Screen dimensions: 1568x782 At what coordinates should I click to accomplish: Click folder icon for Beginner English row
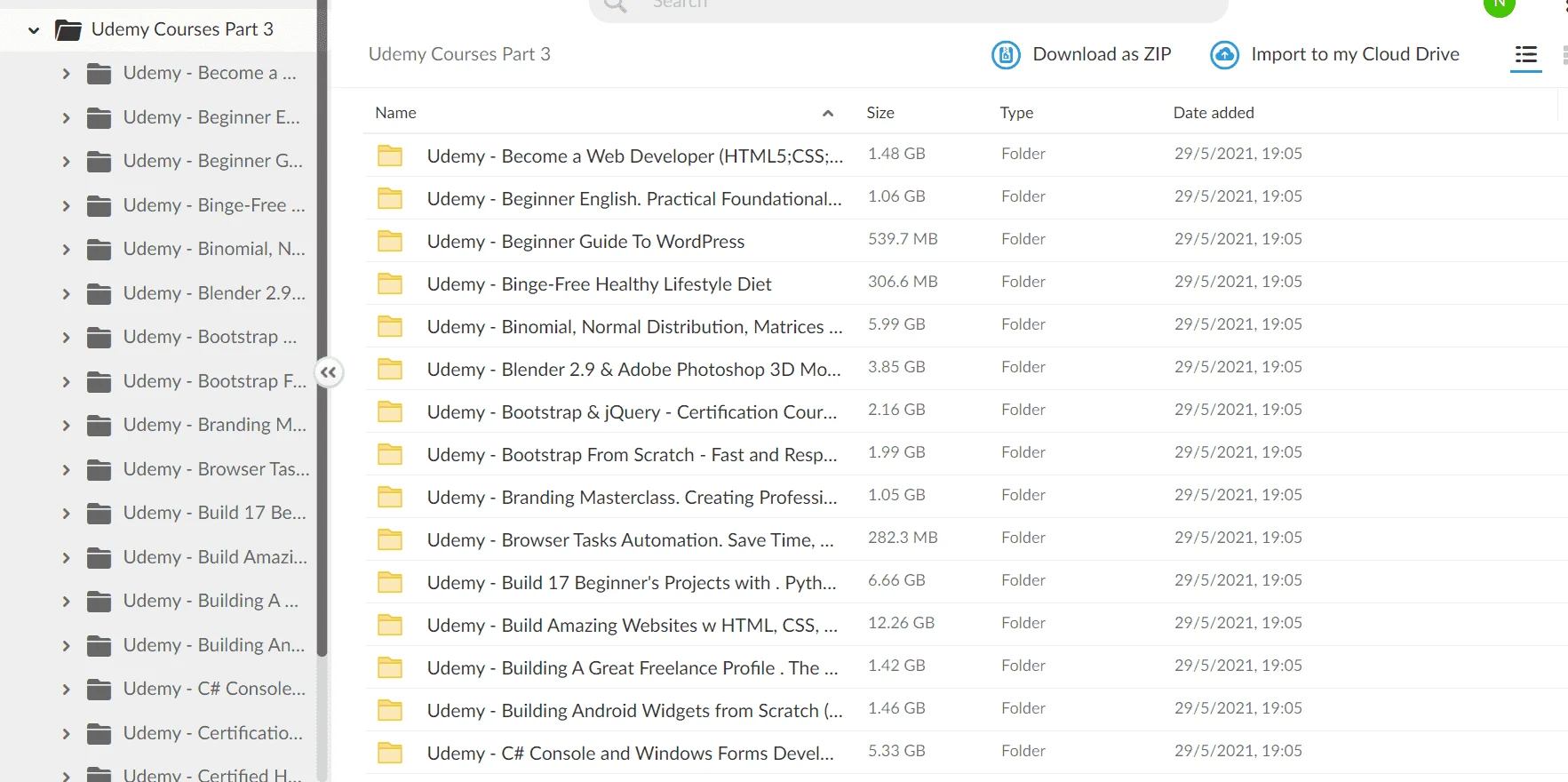390,198
